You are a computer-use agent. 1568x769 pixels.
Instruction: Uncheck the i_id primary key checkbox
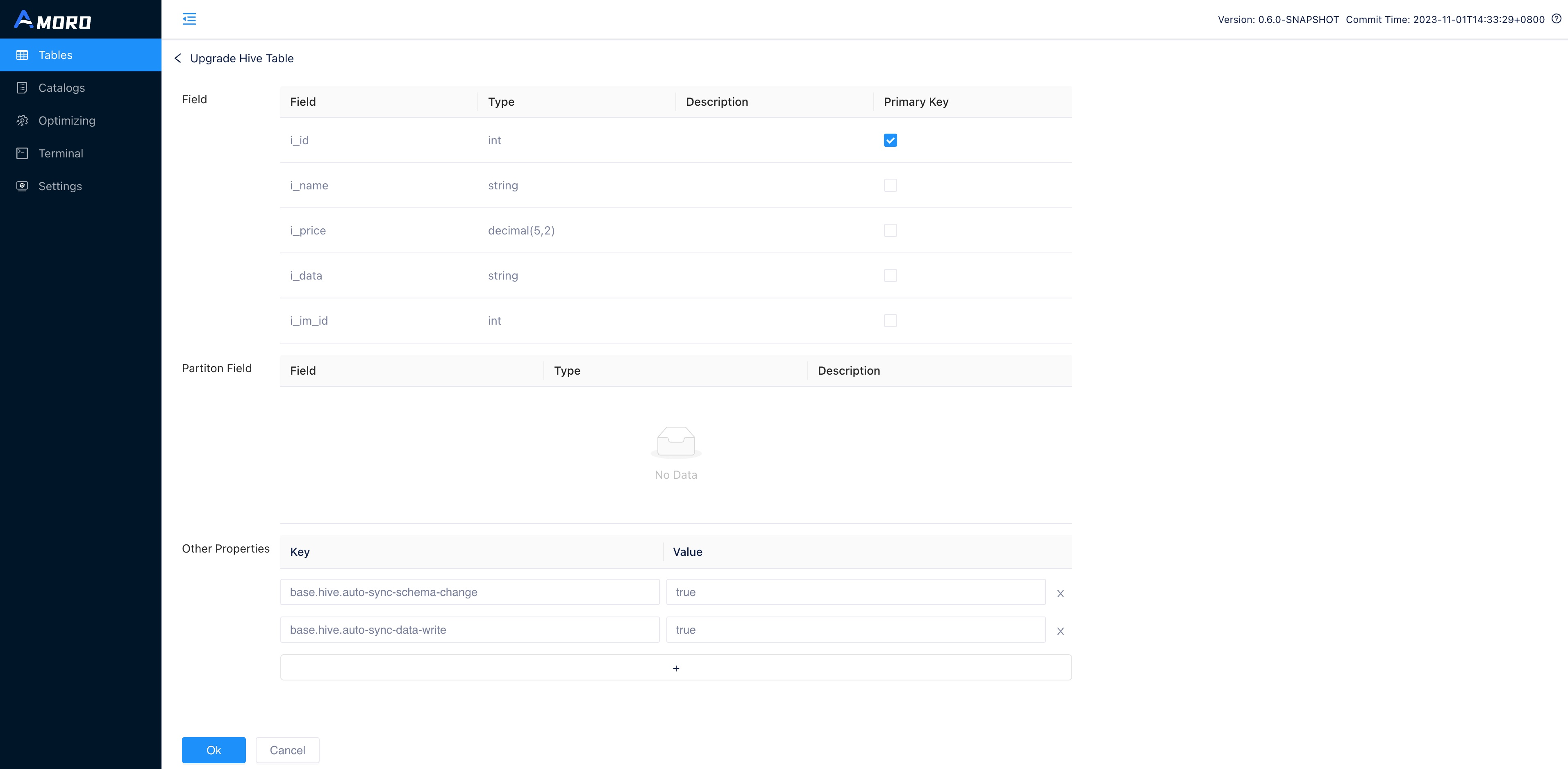coord(890,140)
